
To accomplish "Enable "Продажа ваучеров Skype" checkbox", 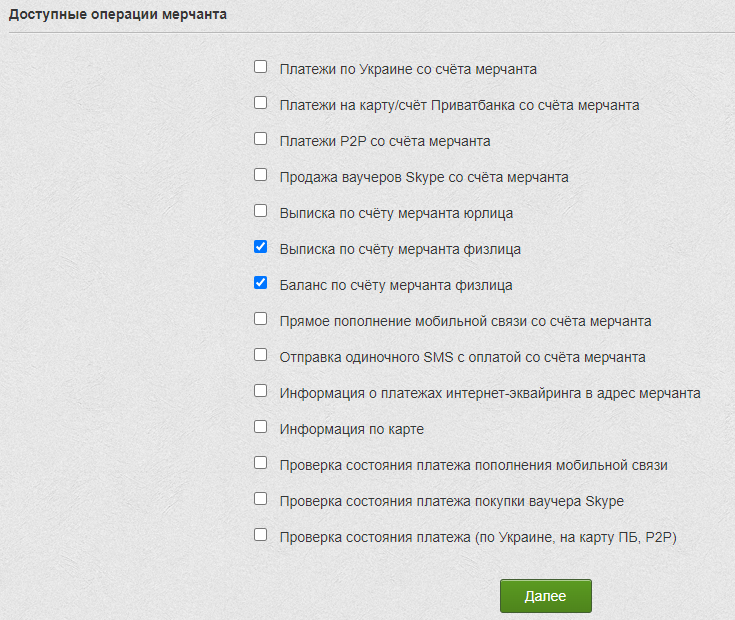I will coord(261,175).
